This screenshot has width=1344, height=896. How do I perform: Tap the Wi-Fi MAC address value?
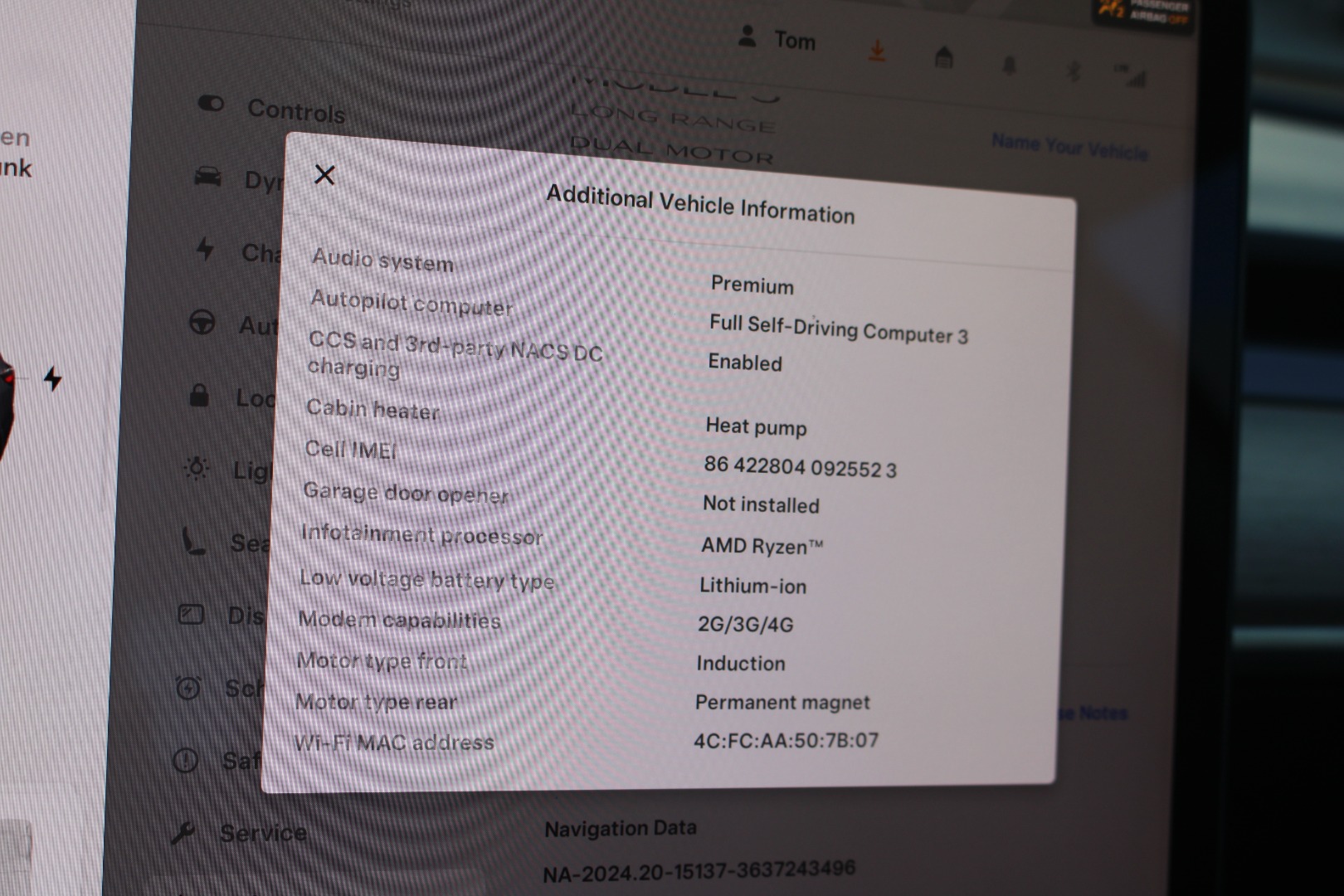tap(786, 740)
